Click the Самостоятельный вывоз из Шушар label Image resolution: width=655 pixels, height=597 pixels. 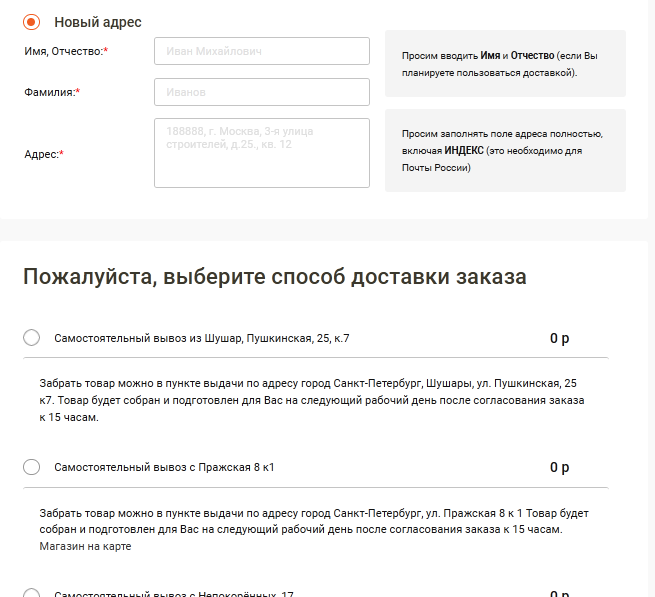click(x=201, y=339)
